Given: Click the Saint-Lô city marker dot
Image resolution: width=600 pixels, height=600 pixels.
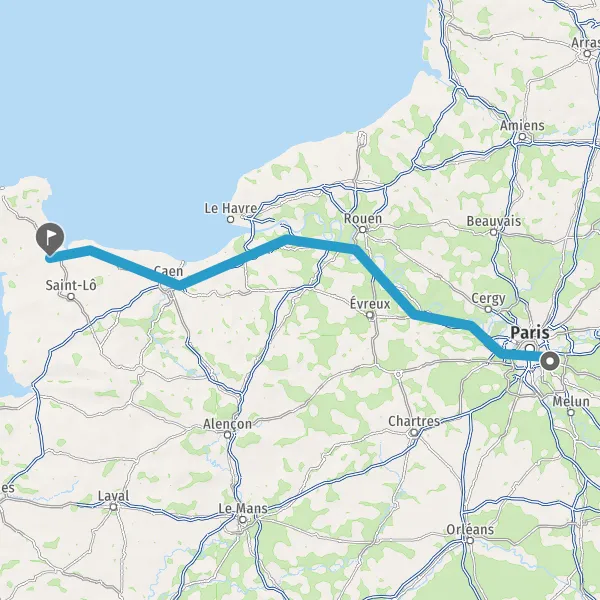Looking at the screenshot, I should [x=71, y=297].
